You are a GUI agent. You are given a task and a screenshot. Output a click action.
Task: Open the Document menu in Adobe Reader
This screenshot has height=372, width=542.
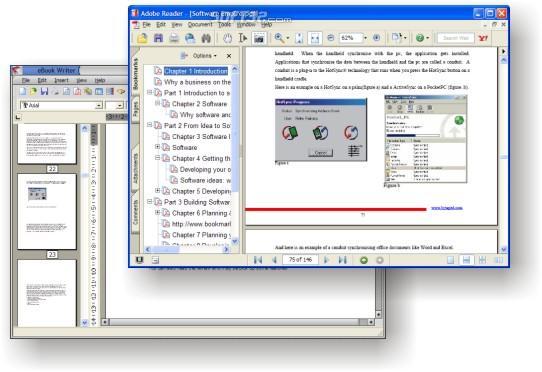coord(200,25)
